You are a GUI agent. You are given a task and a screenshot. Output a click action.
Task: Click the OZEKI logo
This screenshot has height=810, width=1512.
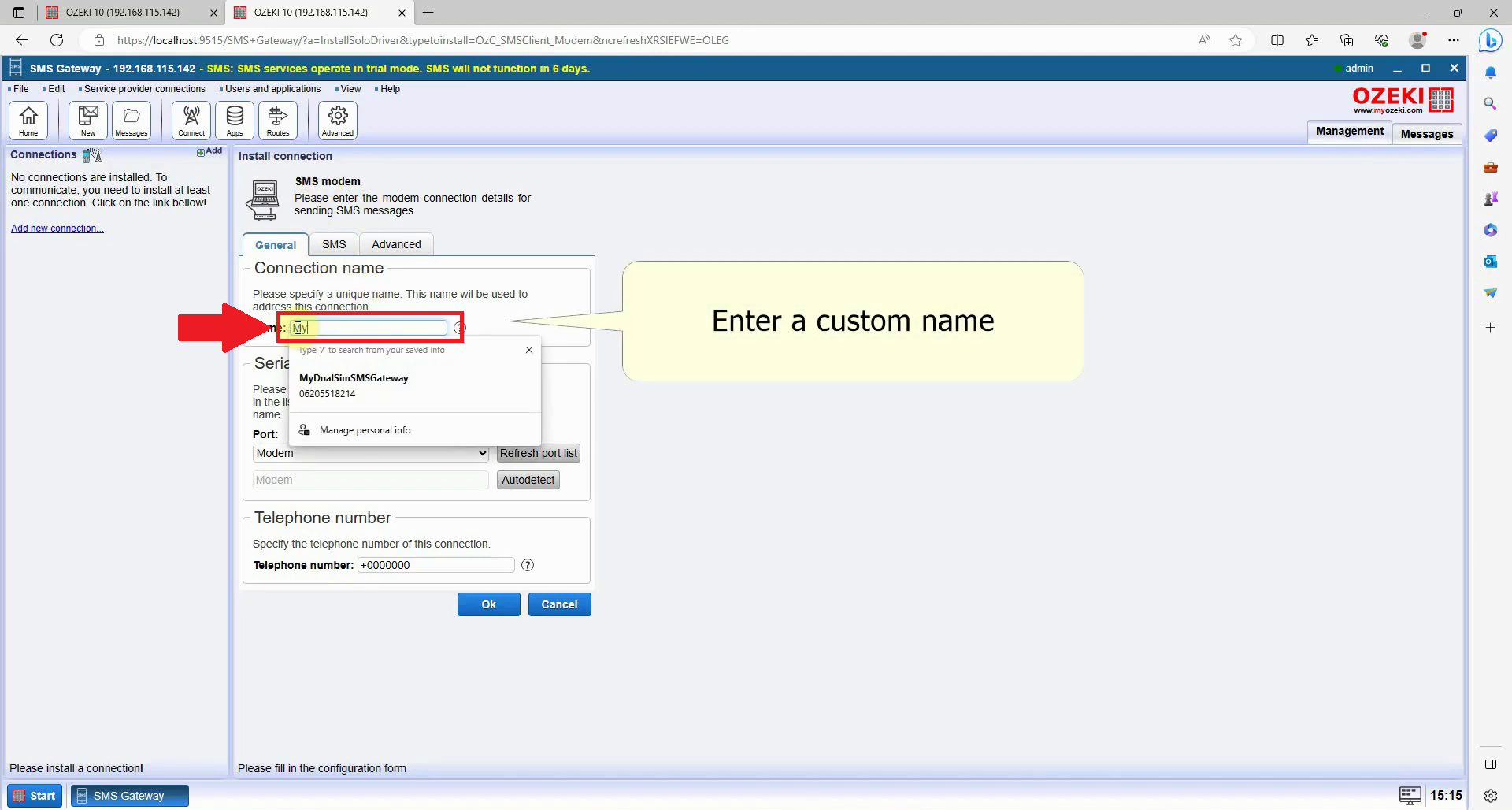click(1403, 99)
